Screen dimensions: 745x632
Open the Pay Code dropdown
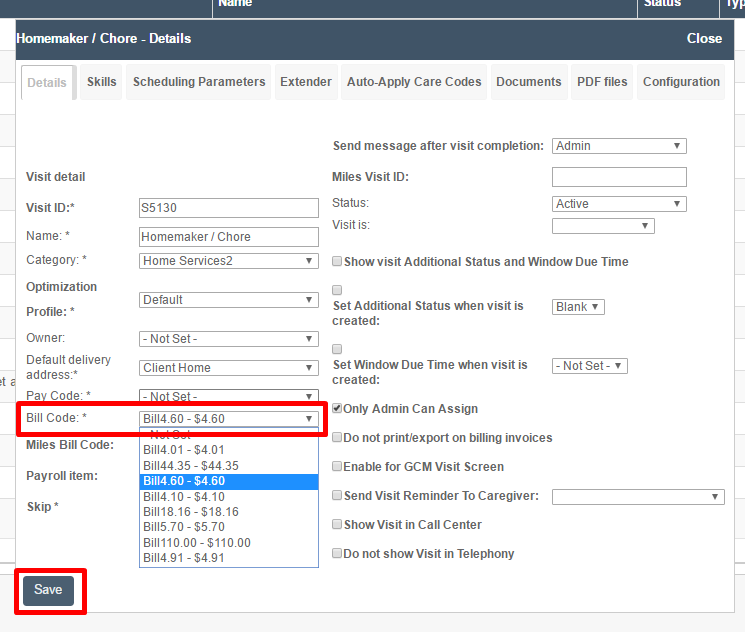tap(229, 395)
